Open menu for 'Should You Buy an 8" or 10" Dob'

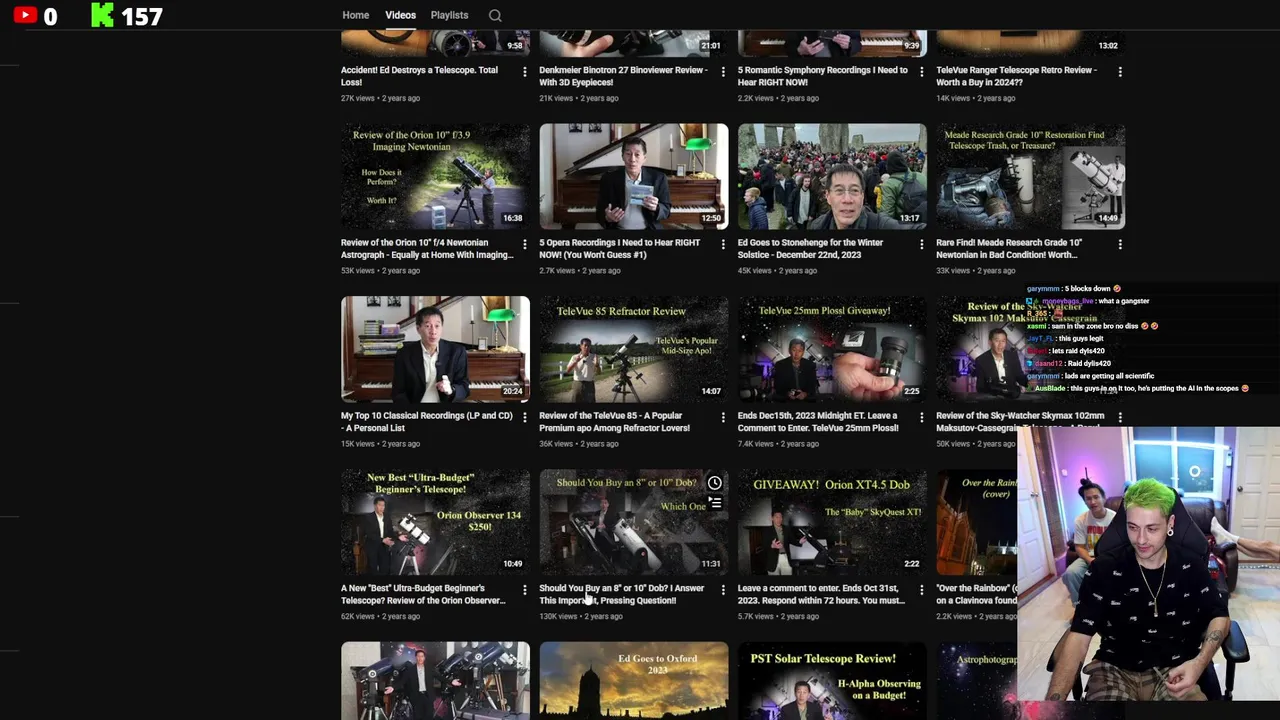click(723, 590)
